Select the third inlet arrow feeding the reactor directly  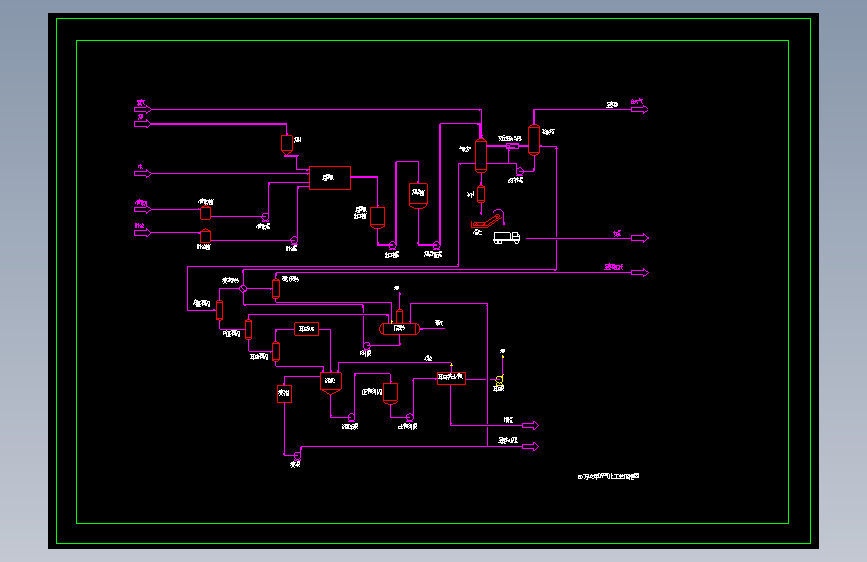143,174
